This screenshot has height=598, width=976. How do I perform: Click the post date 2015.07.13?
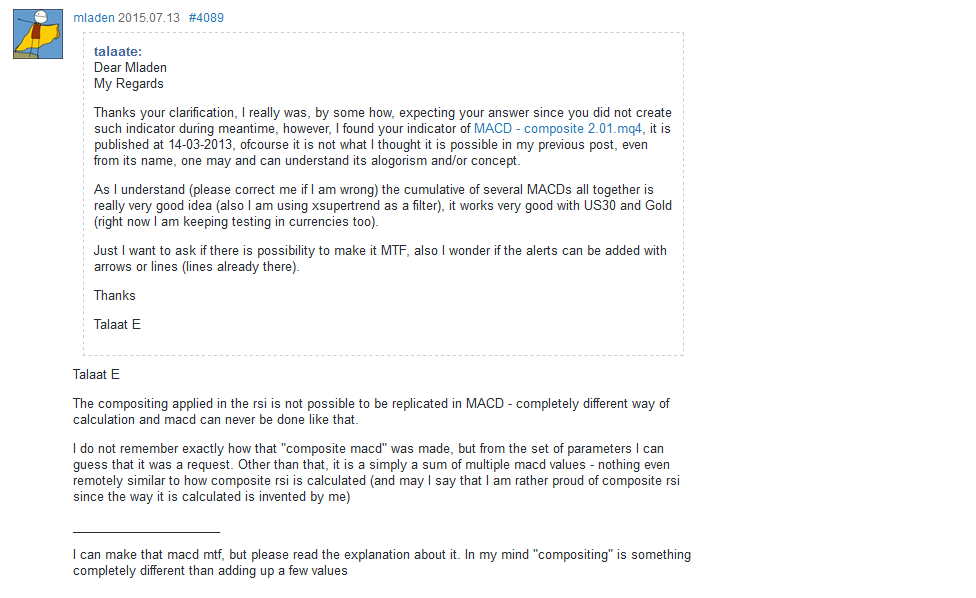[149, 18]
